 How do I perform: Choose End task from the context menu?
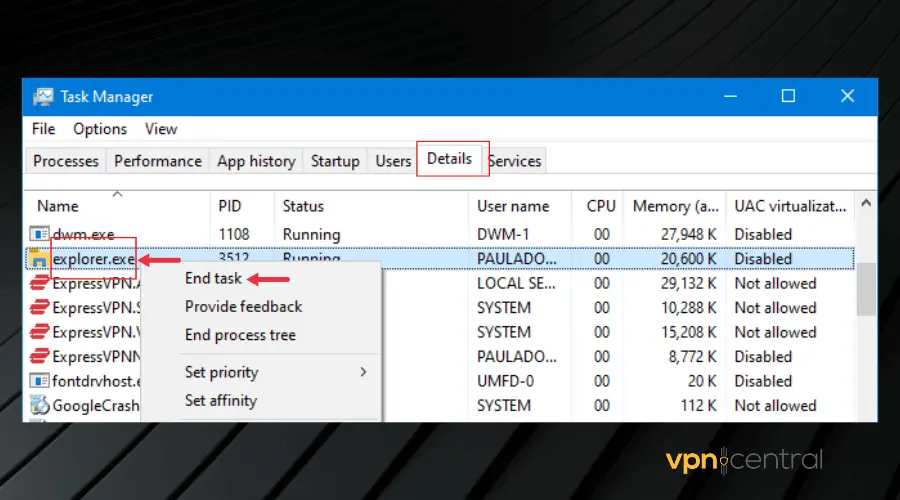point(213,278)
